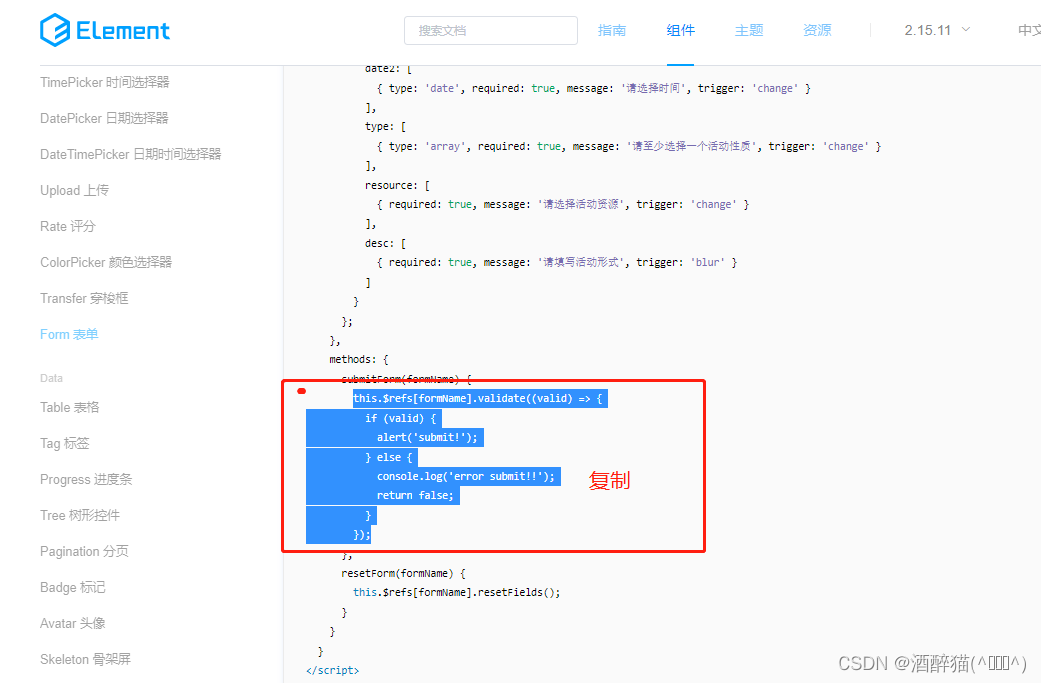Open TimePicker 时间选择器 in sidebar

click(105, 82)
